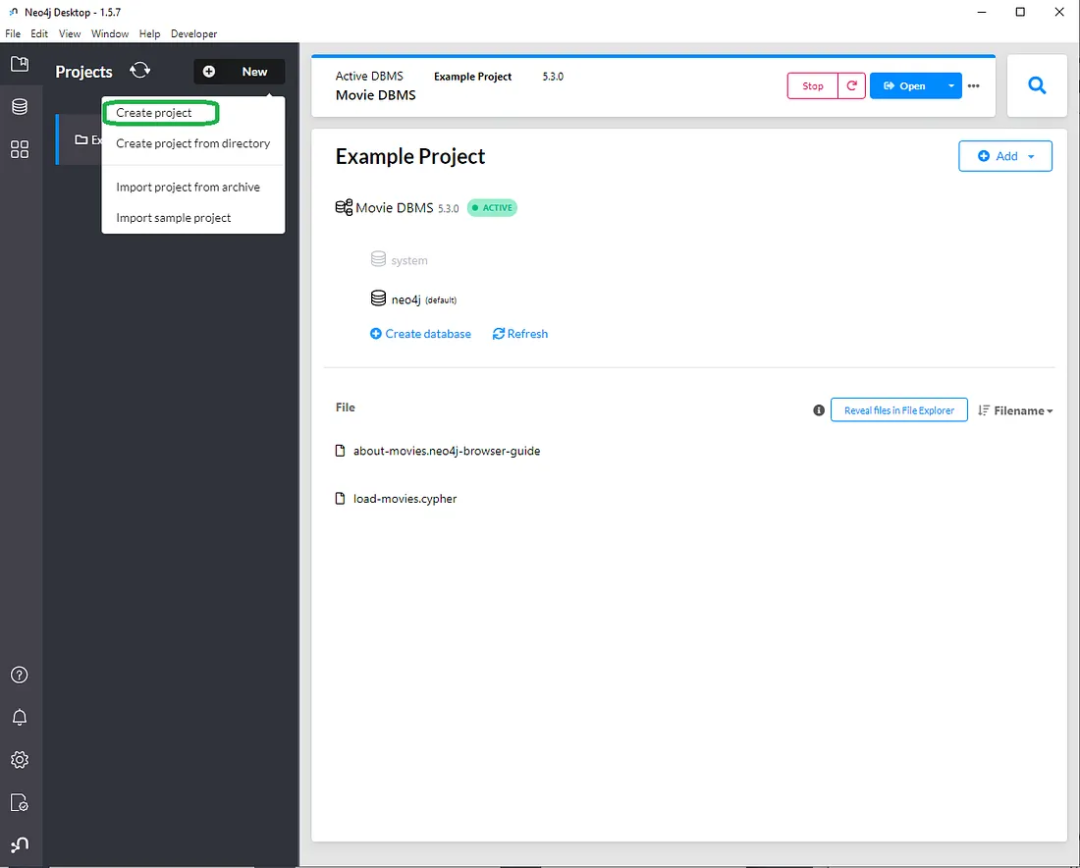Click the neo4j default database icon
This screenshot has height=868, width=1080.
point(378,298)
